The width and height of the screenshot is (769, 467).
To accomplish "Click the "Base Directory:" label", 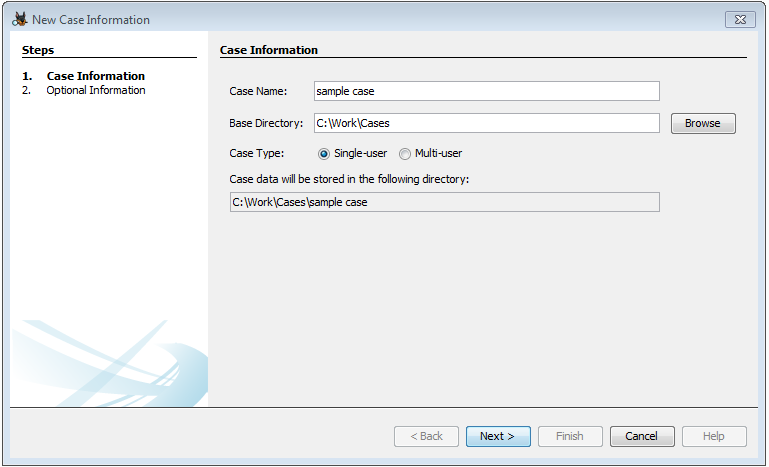I will 266,123.
